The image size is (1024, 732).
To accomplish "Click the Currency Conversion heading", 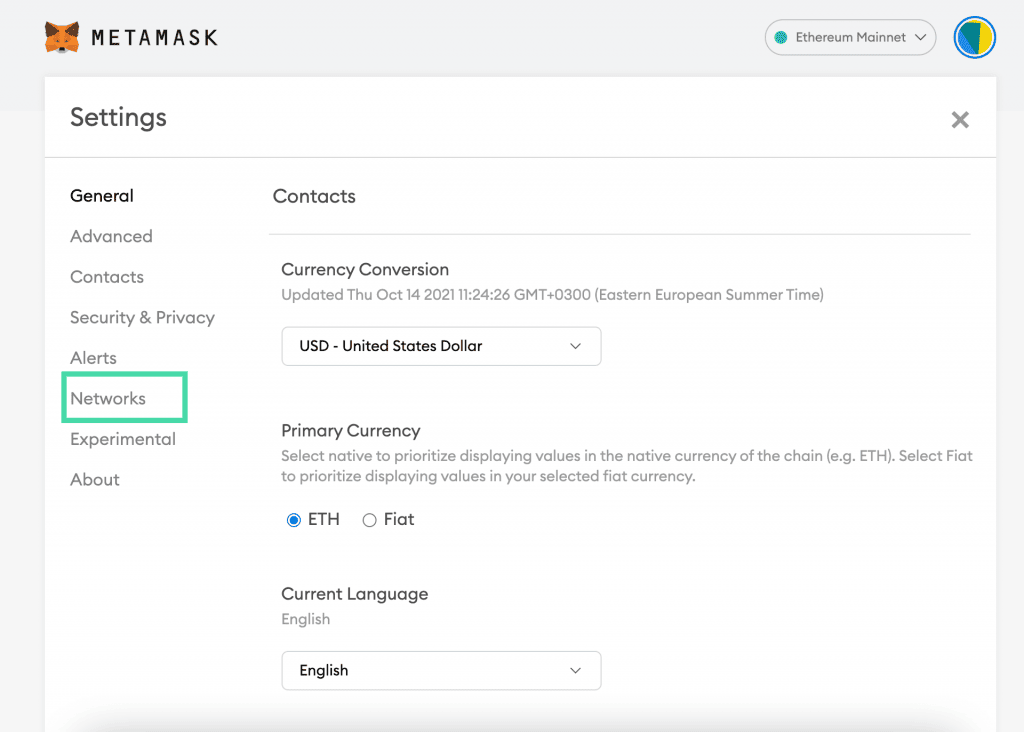I will coord(365,270).
